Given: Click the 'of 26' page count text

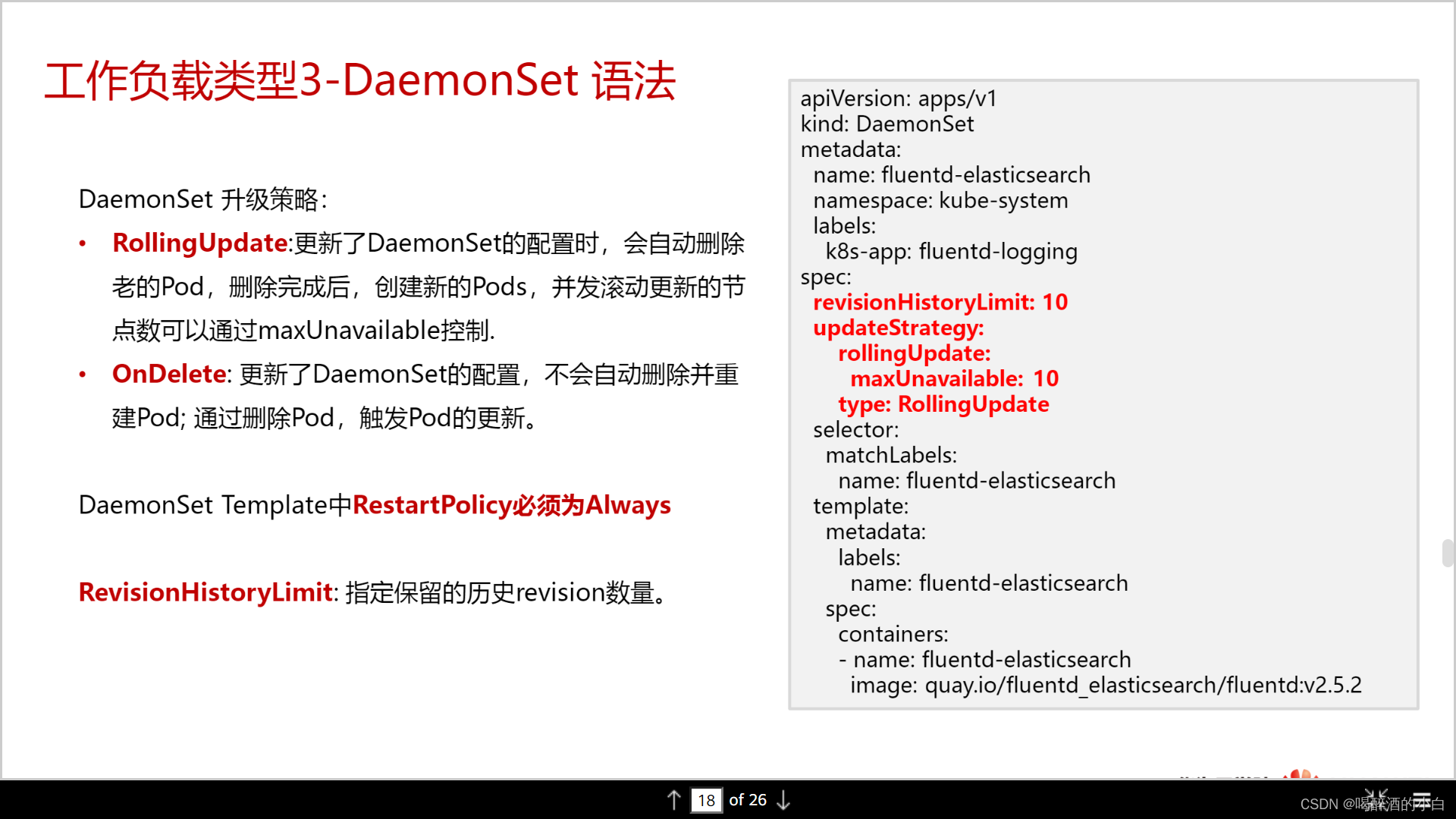Looking at the screenshot, I should point(747,800).
